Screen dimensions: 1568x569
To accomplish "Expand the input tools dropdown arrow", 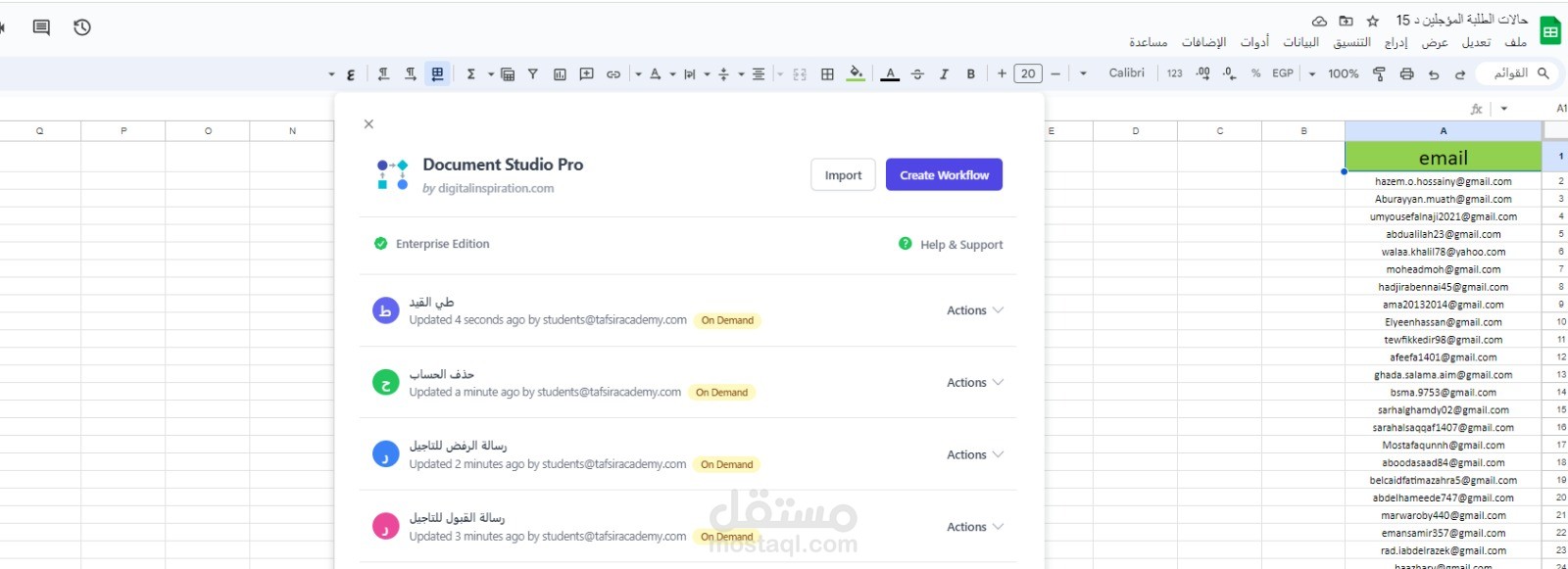I will [x=331, y=74].
